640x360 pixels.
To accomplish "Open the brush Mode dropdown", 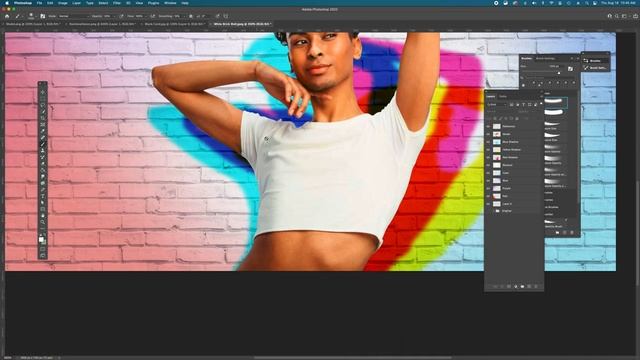I will [73, 16].
